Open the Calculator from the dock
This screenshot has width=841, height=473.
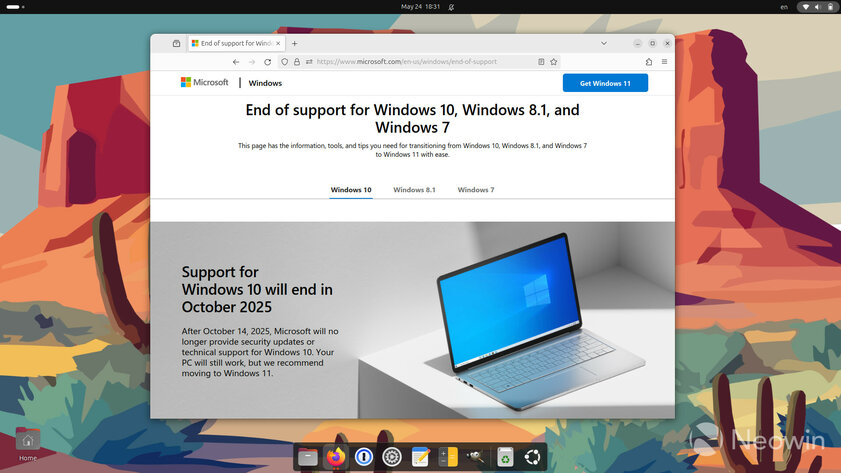pos(448,457)
